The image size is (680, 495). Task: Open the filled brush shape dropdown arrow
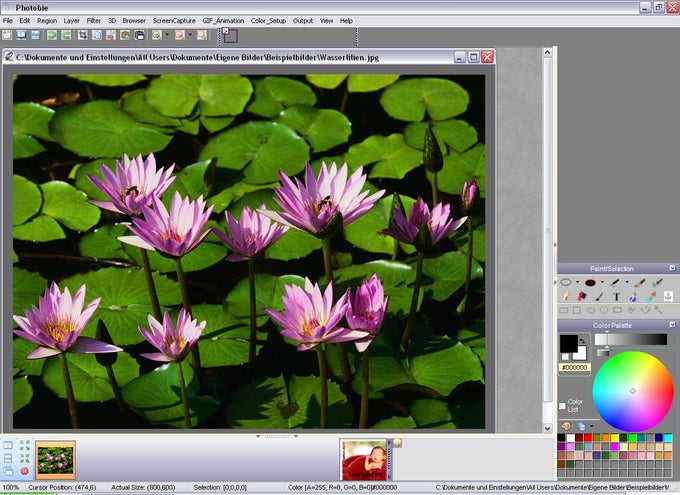602,282
